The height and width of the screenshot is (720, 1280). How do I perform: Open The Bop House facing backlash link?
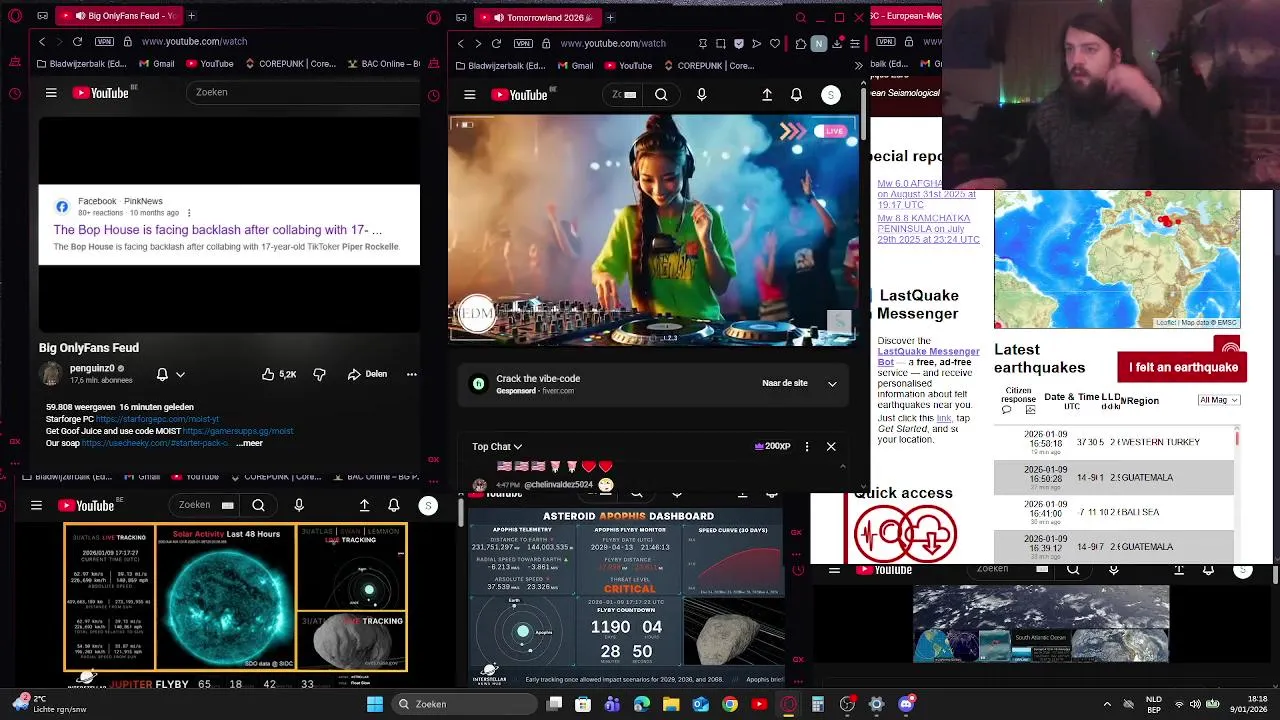218,230
